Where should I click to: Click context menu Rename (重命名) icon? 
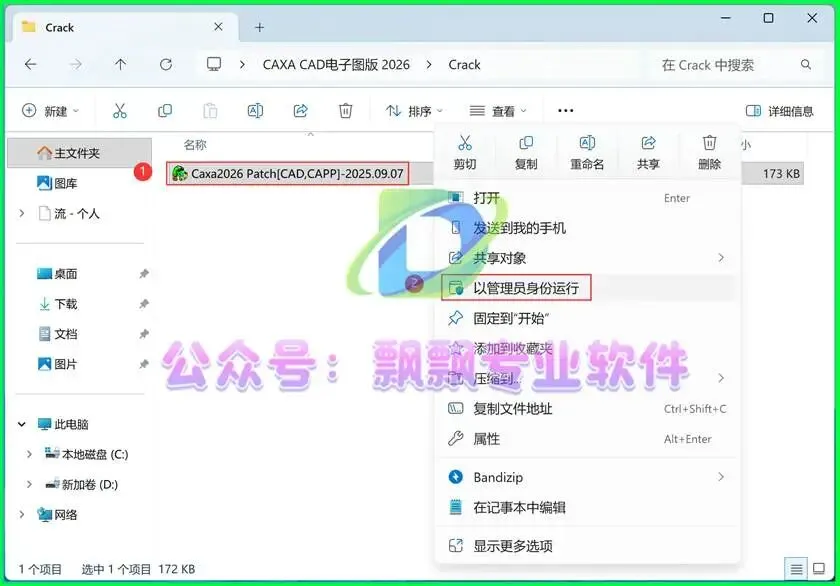(587, 143)
